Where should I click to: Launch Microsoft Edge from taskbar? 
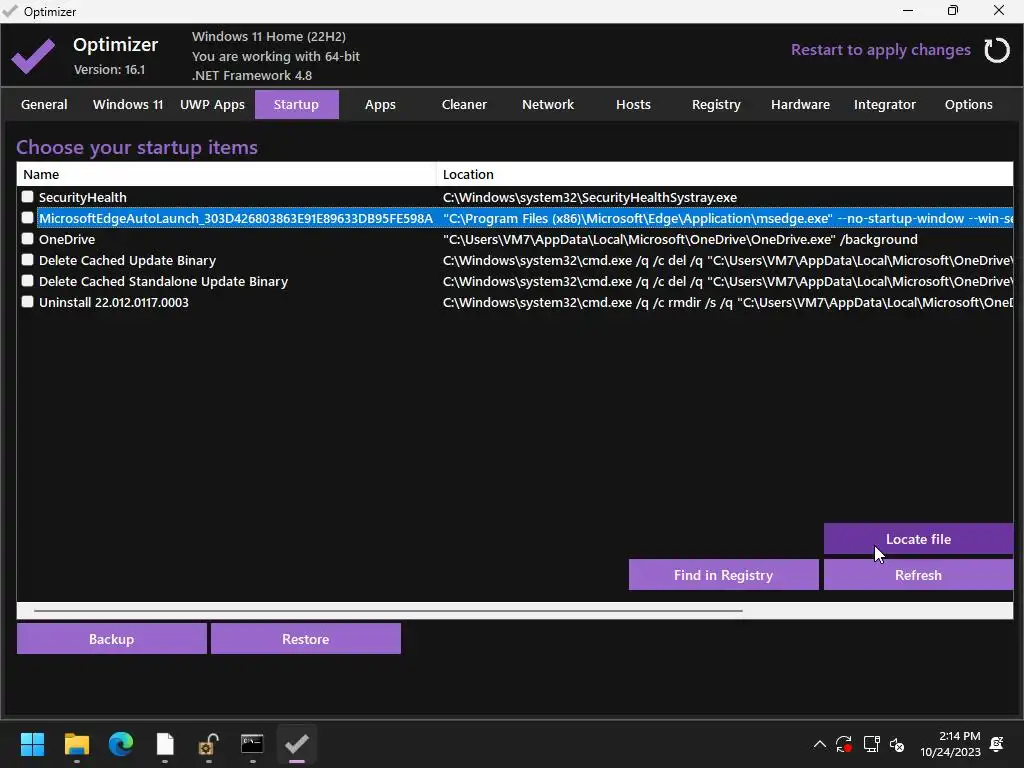pyautogui.click(x=121, y=744)
